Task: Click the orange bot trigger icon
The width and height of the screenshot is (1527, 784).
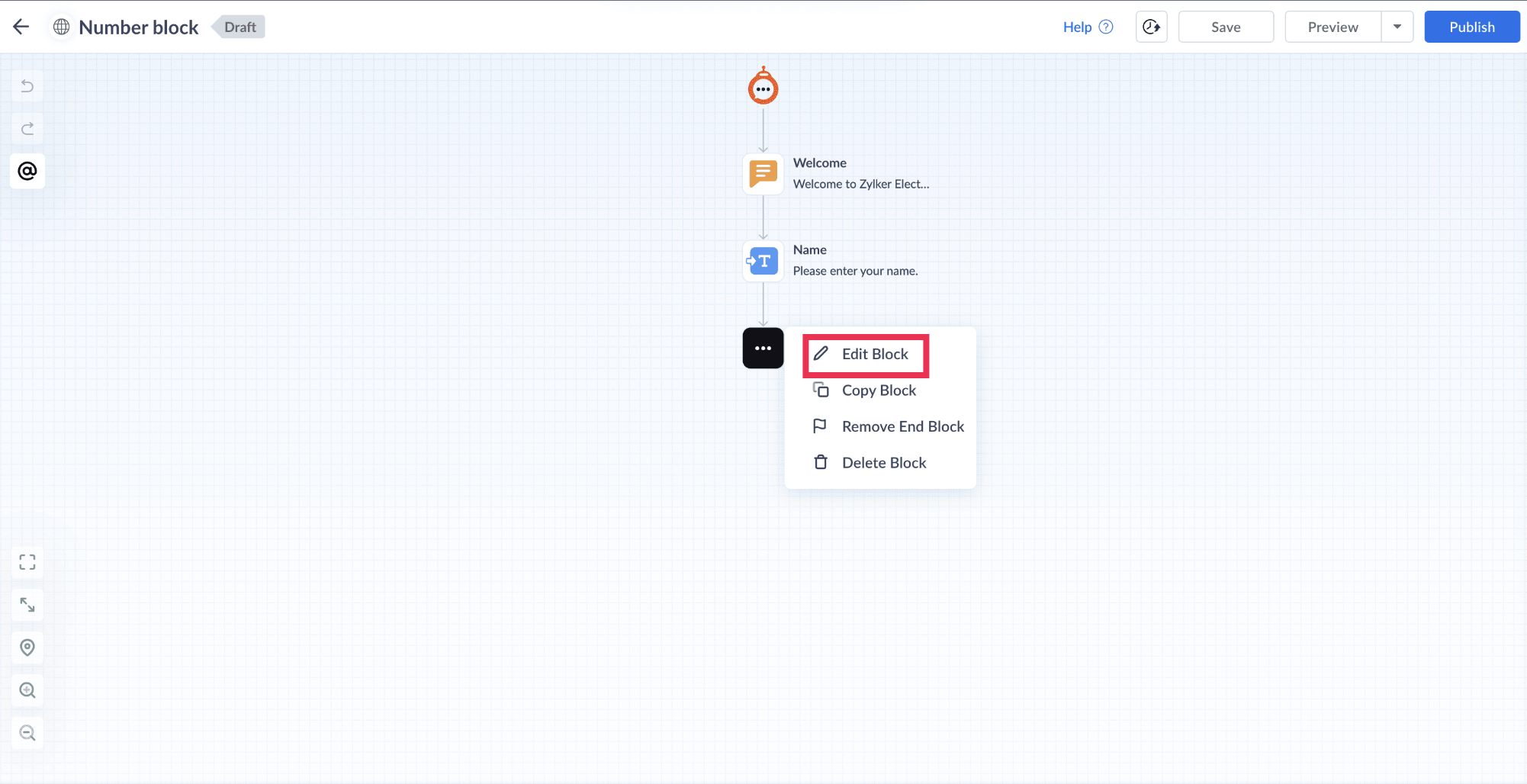Action: click(763, 86)
